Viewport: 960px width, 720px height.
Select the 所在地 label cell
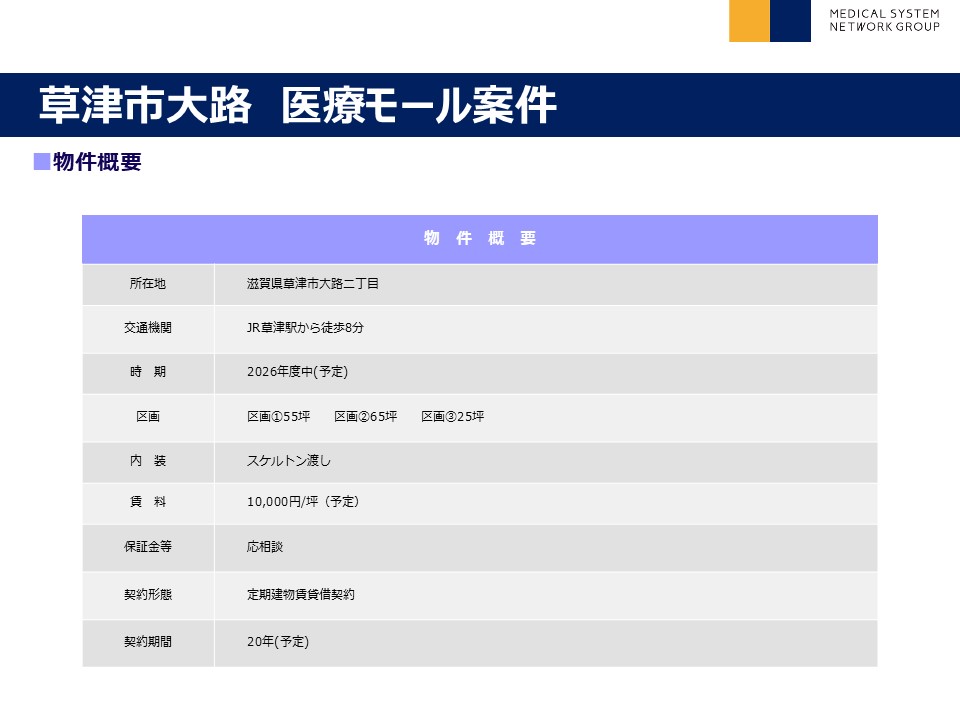(148, 284)
